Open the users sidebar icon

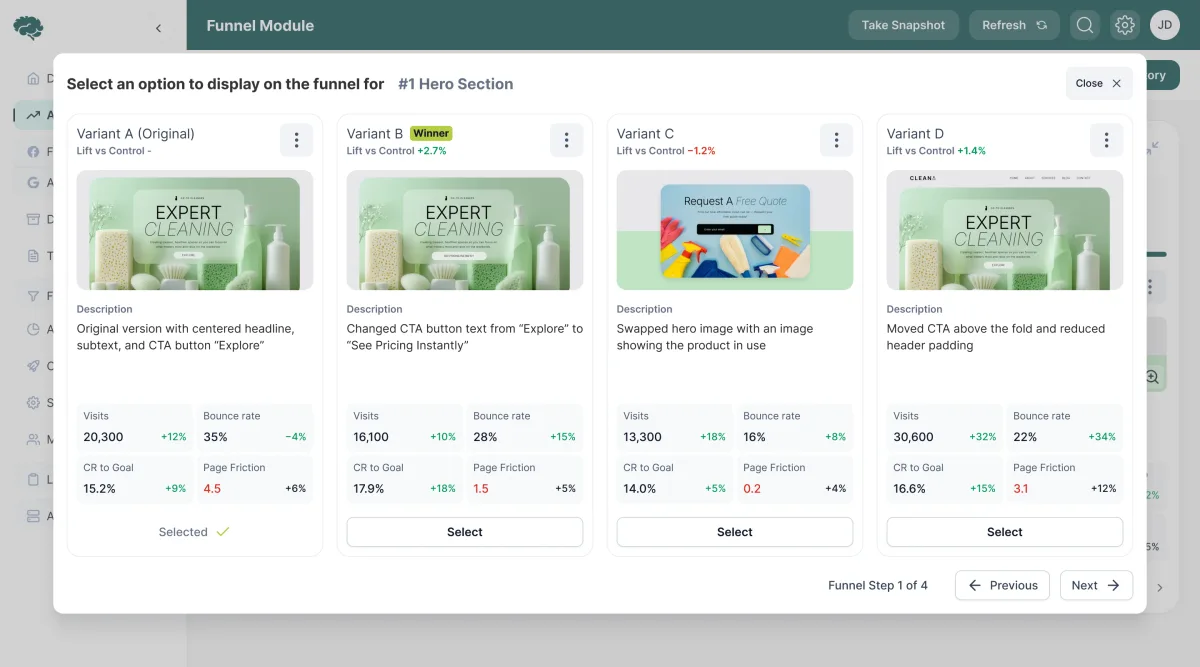(x=34, y=439)
